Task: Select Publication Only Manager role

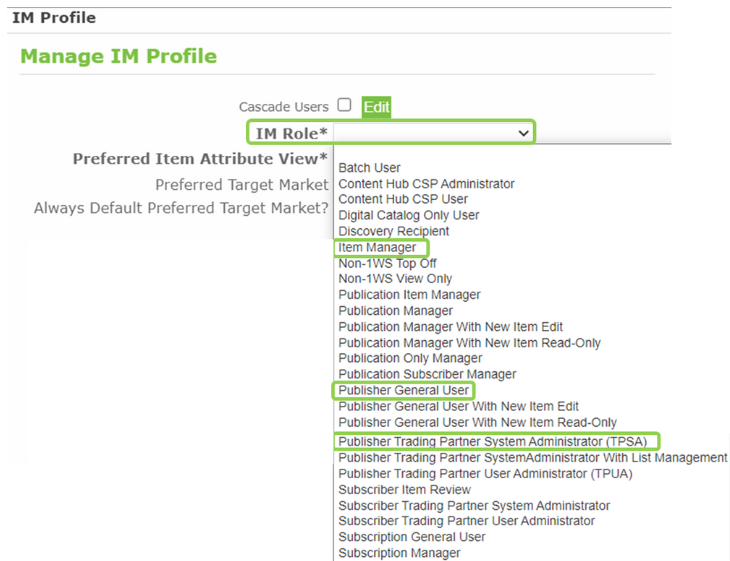Action: 410,358
